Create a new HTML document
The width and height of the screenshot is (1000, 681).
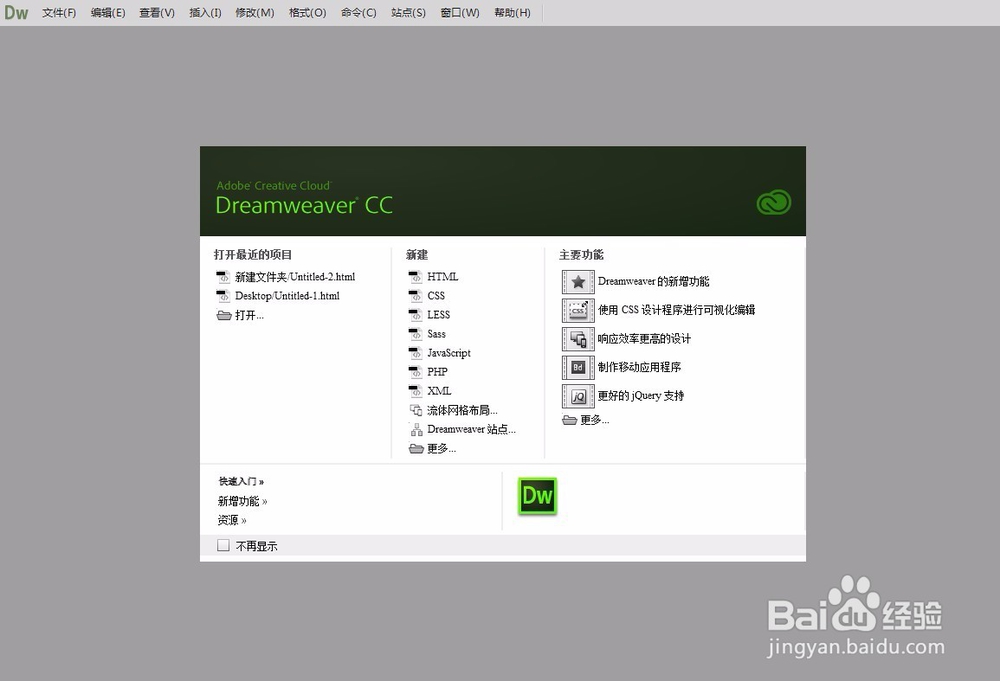(x=443, y=277)
